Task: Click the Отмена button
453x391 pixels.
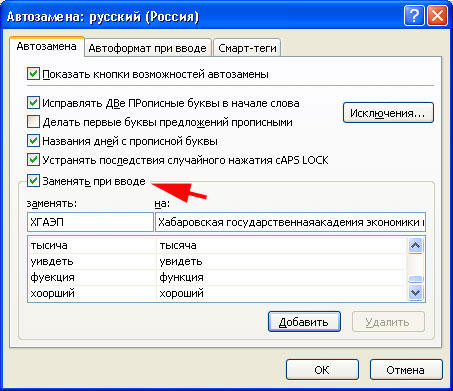Action: click(406, 370)
